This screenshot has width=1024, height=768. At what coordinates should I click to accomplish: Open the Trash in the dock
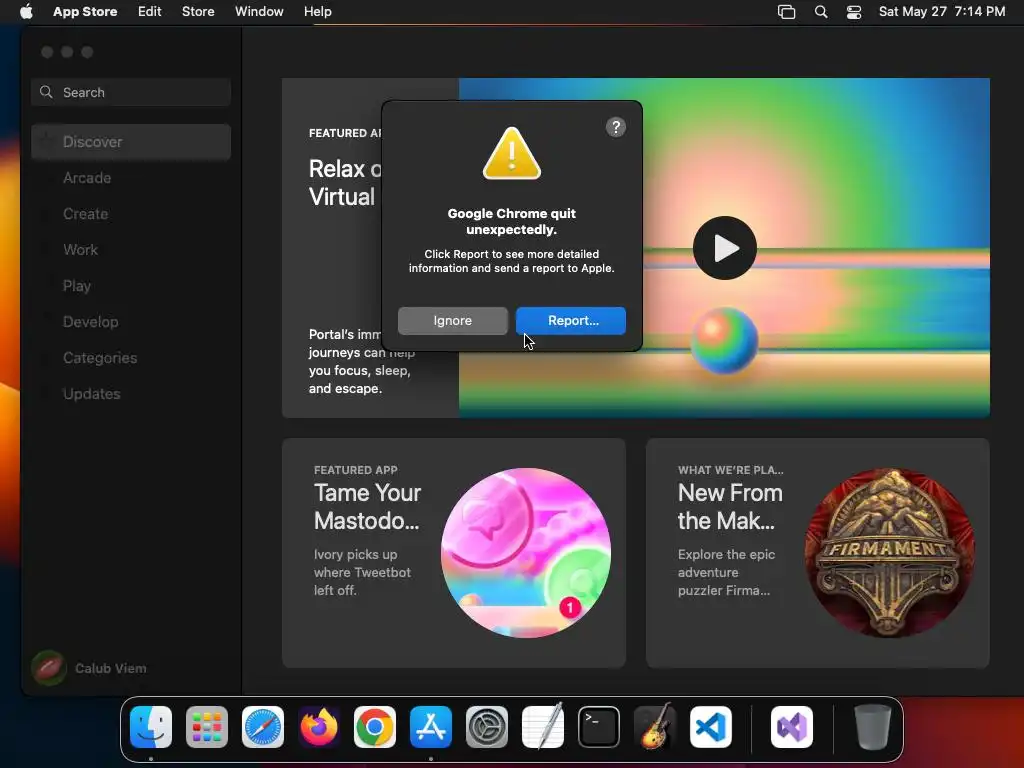tap(872, 727)
